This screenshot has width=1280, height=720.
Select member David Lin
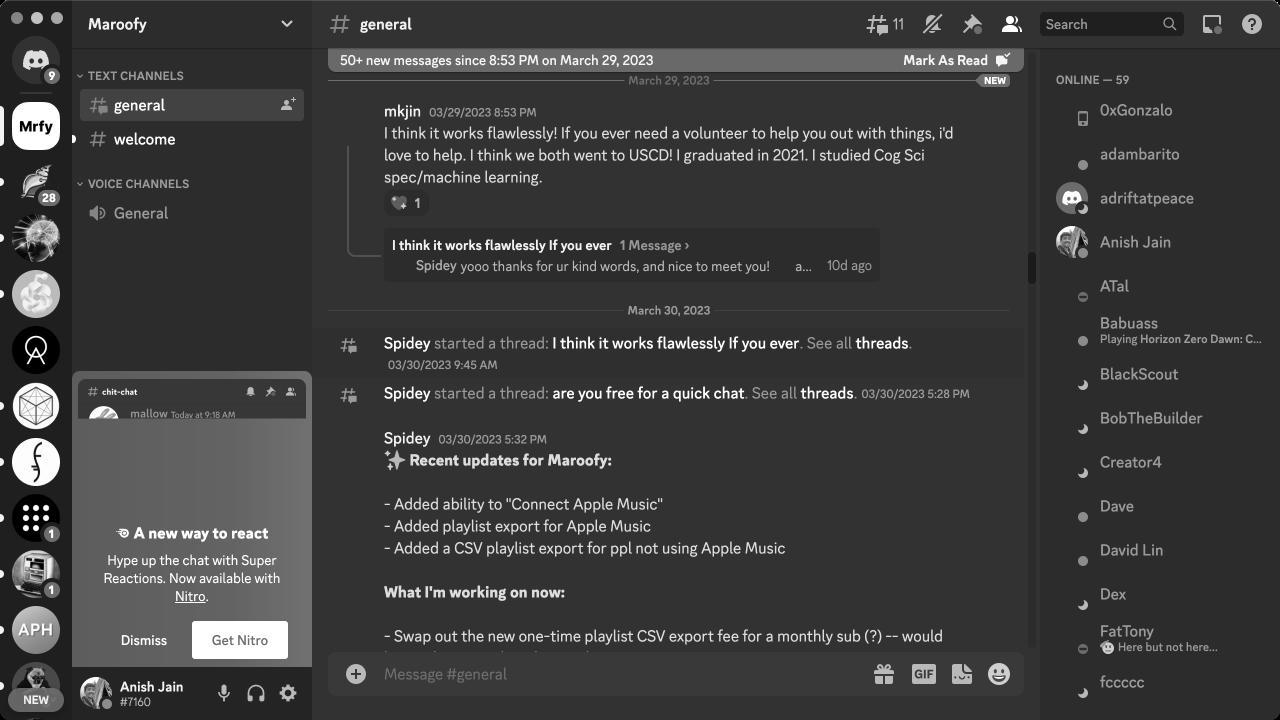(x=1160, y=551)
